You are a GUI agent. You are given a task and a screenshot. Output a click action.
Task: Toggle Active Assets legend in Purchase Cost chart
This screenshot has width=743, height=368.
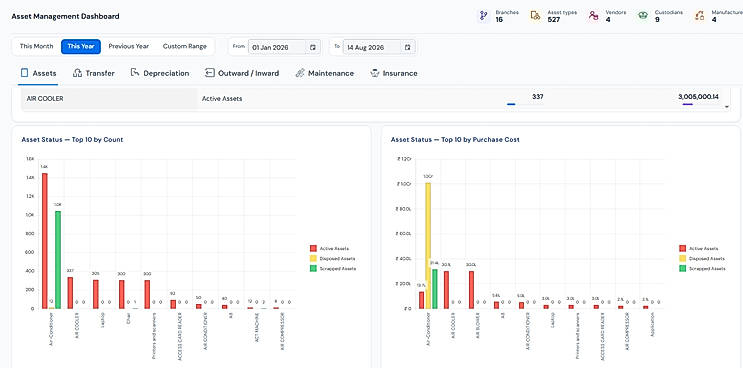tap(698, 248)
